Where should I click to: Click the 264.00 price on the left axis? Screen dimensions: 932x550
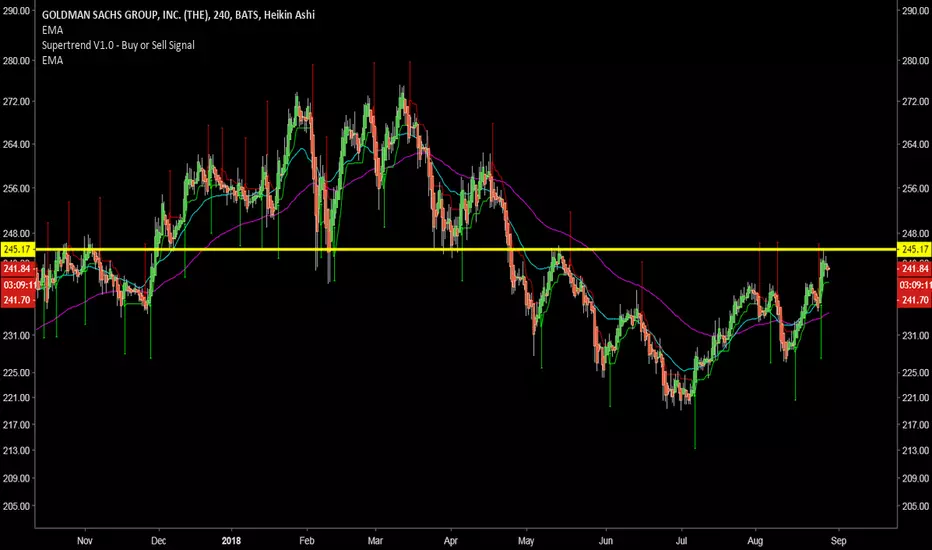[x=16, y=144]
